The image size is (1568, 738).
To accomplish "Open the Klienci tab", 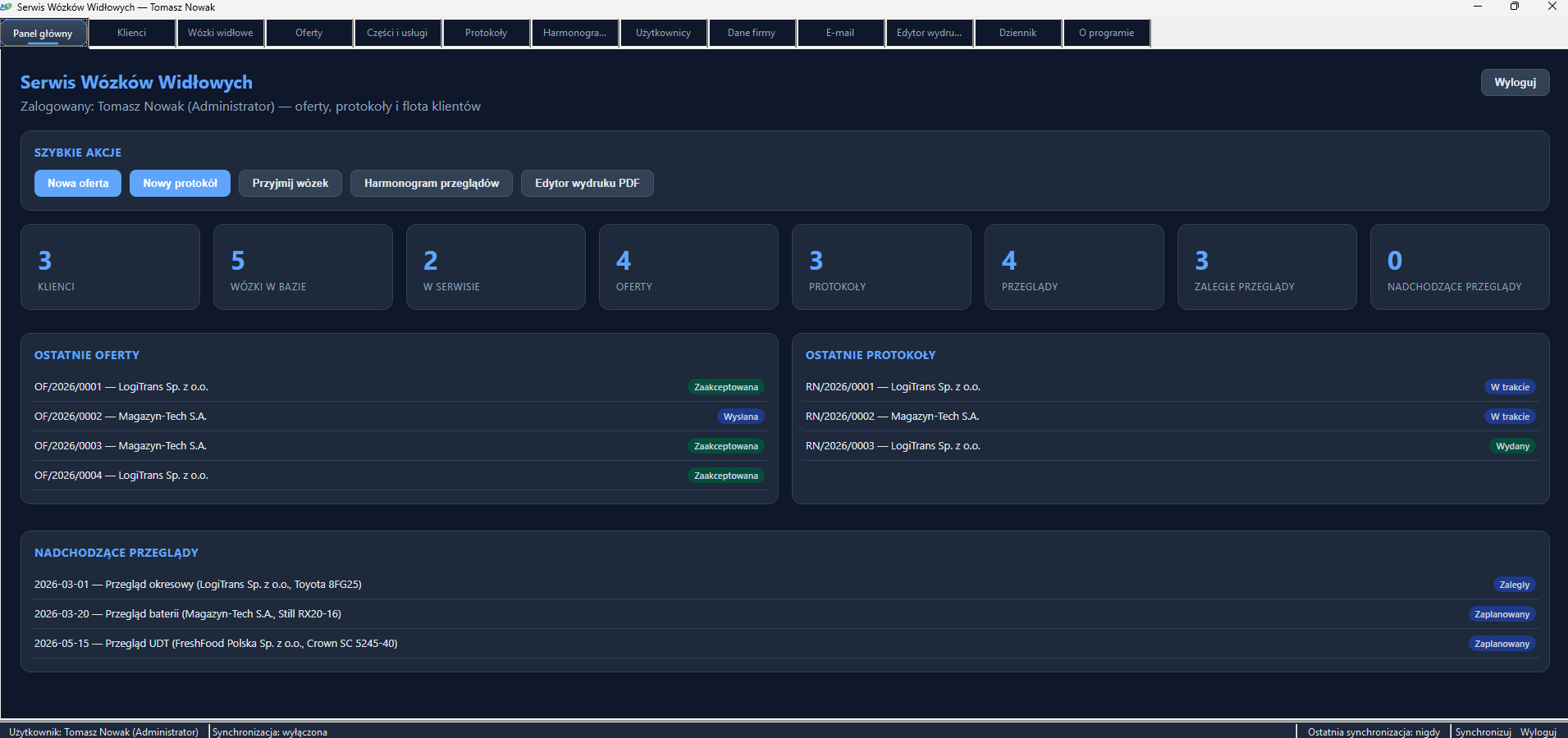I will click(x=132, y=33).
